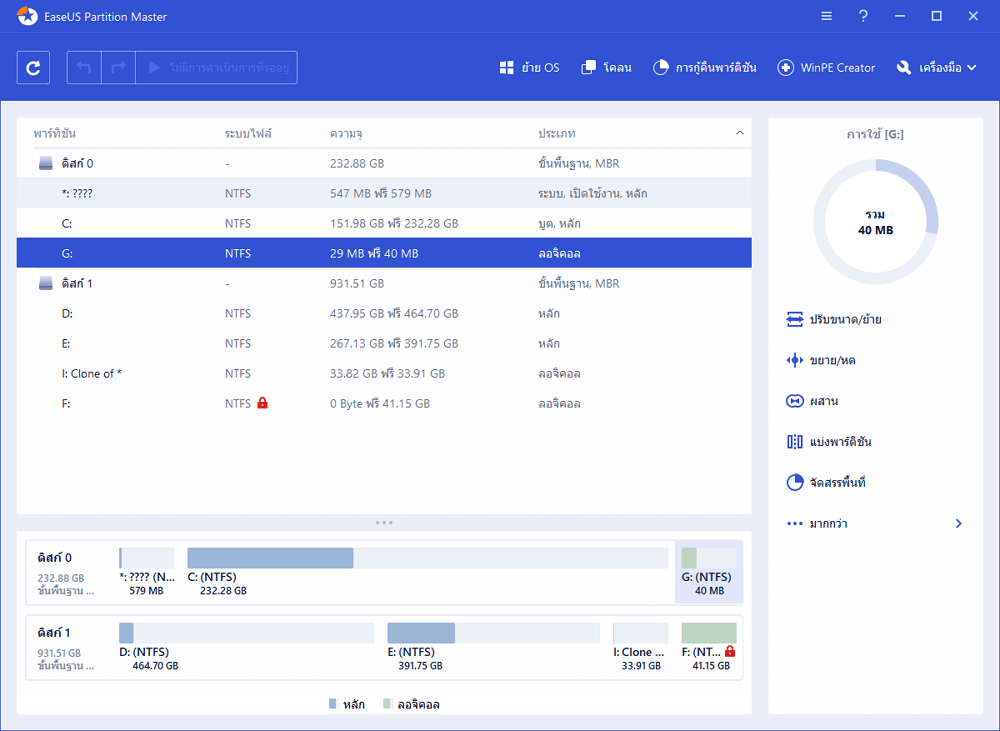Select the E: partition row
Screen dimensions: 1000x731
click(x=384, y=343)
